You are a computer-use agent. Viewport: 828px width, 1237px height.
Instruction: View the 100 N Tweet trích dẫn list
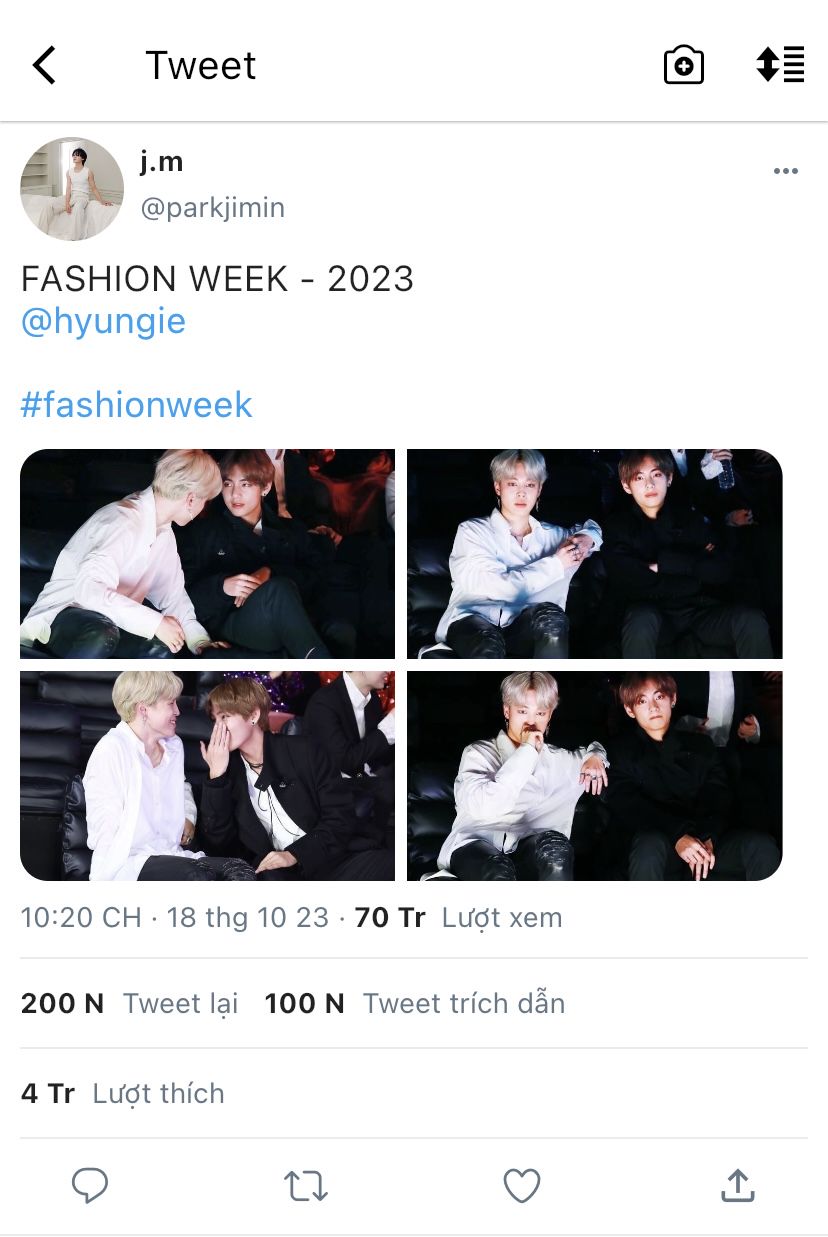point(415,1004)
